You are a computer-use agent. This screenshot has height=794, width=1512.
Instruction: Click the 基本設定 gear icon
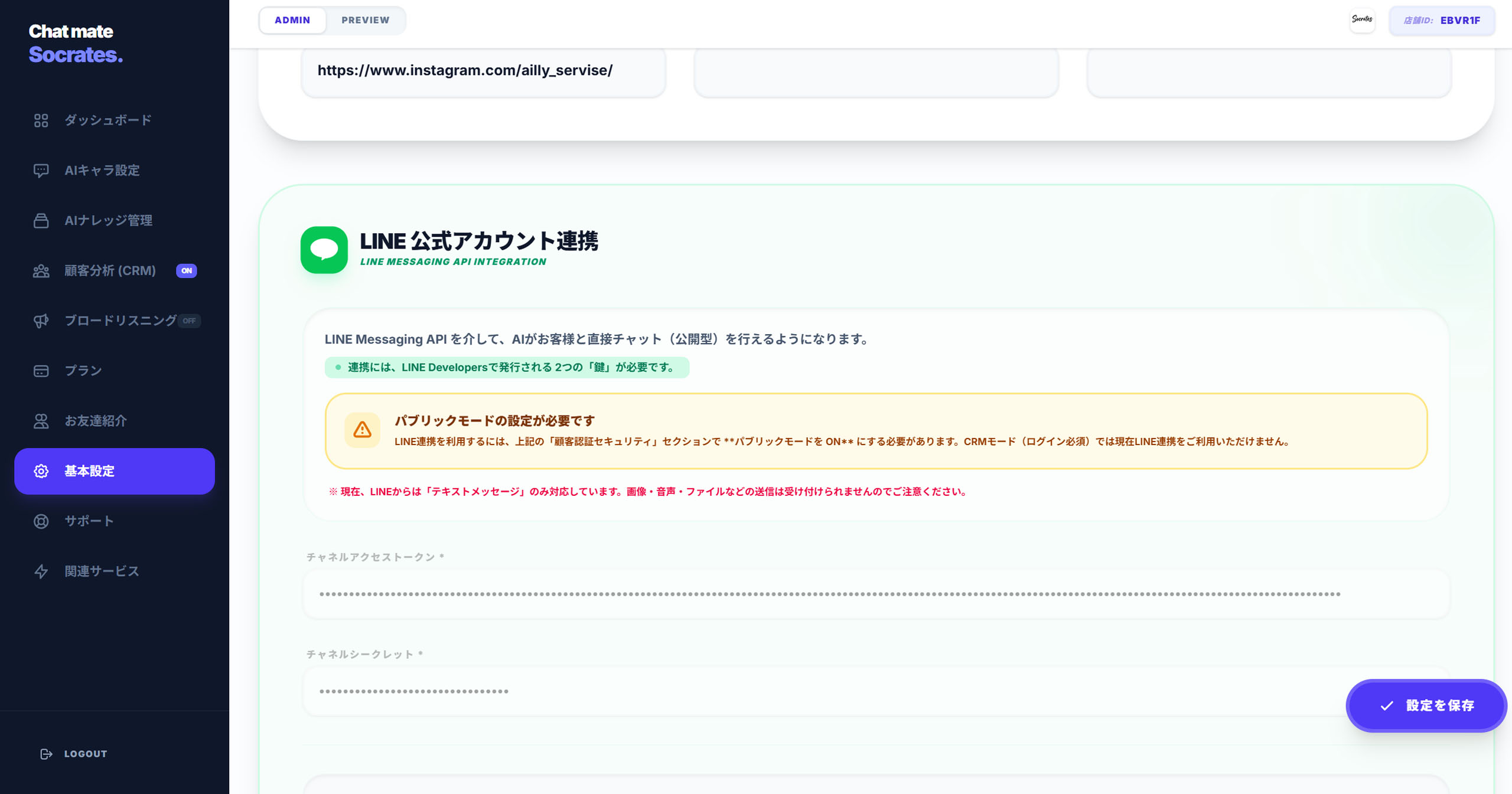[x=41, y=471]
